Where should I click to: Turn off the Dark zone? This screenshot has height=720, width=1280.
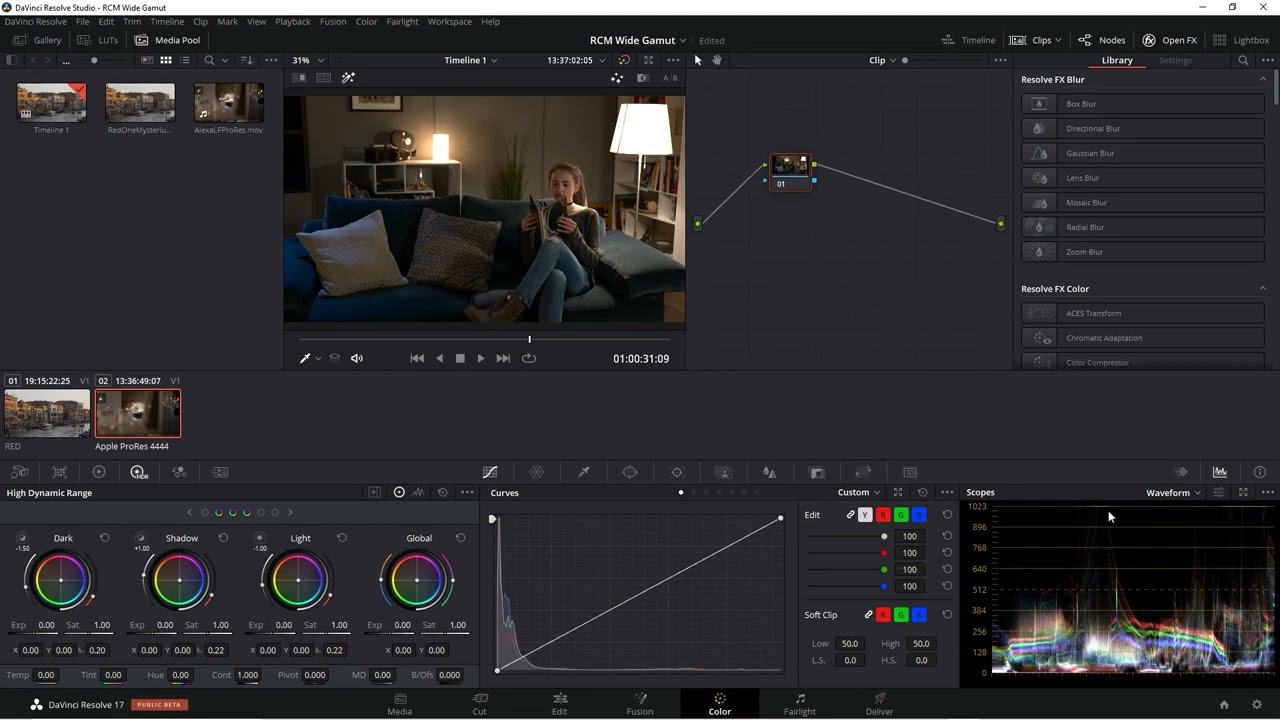click(22, 538)
